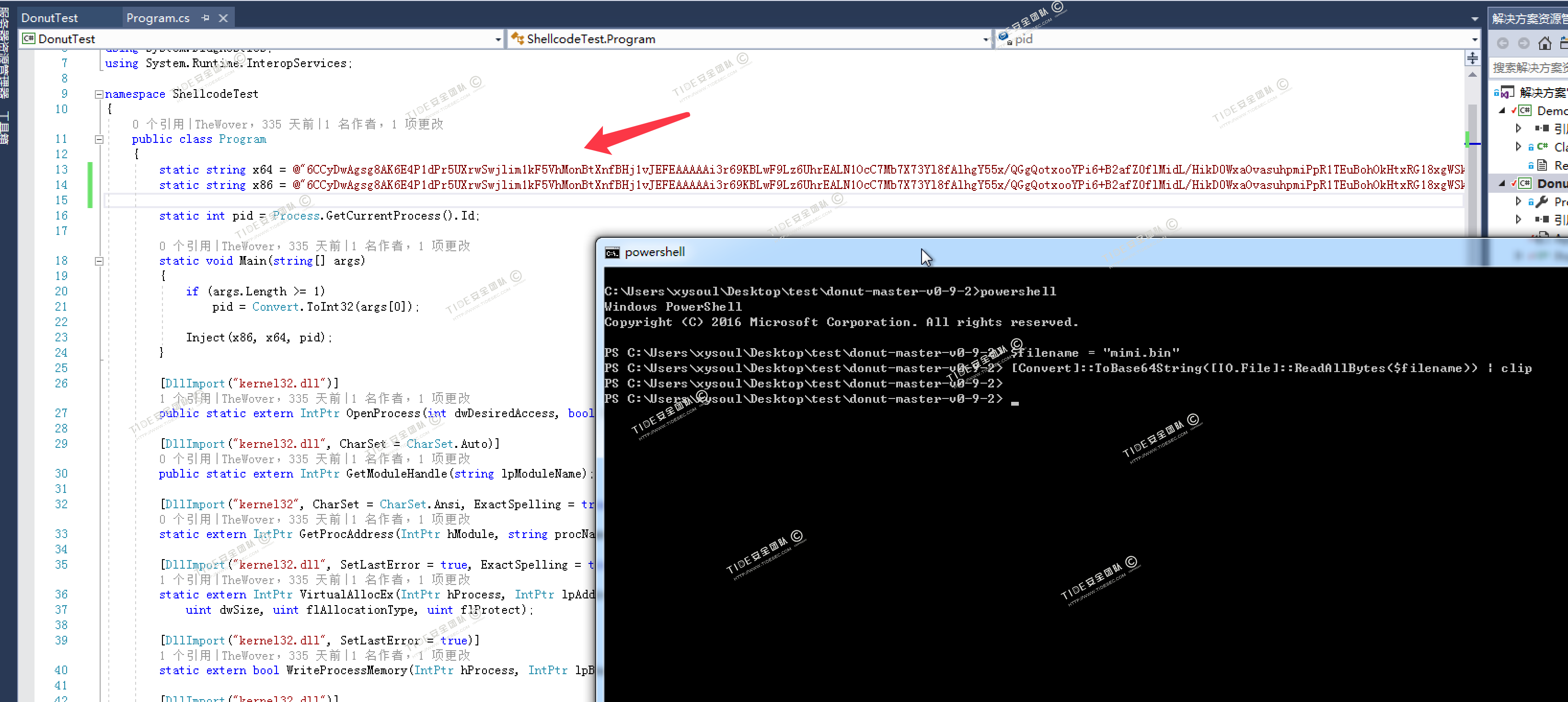Click the Forward arrow in Solution Explorer

(x=1523, y=43)
